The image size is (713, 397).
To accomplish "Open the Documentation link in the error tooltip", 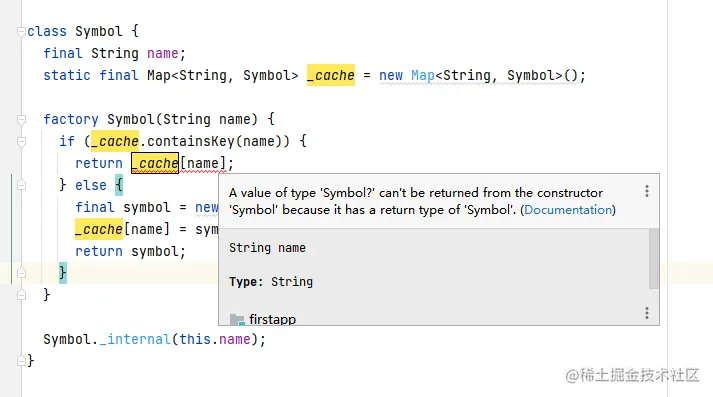I will pyautogui.click(x=568, y=210).
